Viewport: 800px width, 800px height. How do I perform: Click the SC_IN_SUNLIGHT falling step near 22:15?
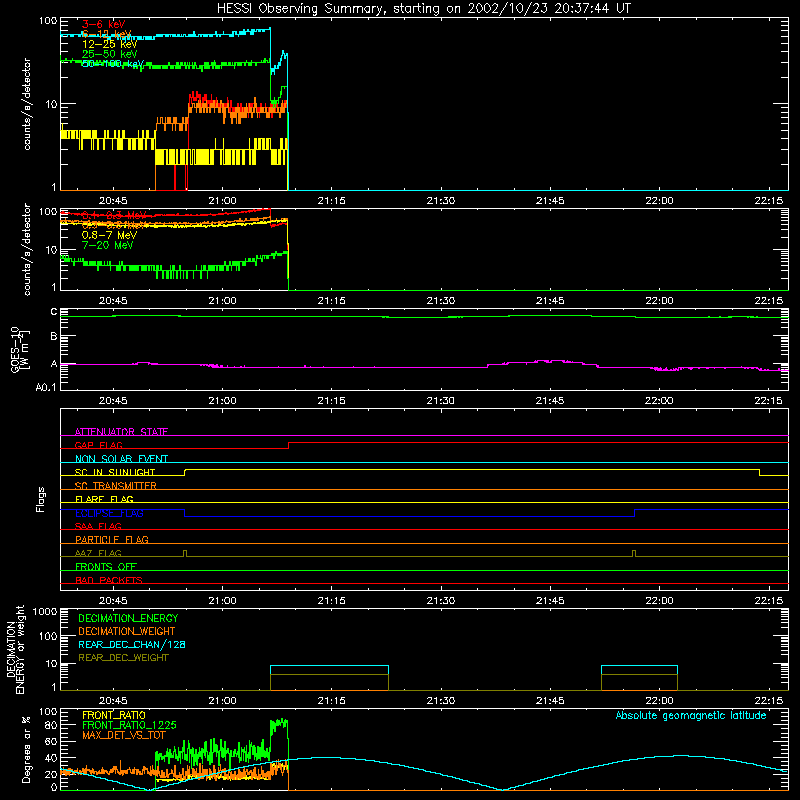pos(759,472)
